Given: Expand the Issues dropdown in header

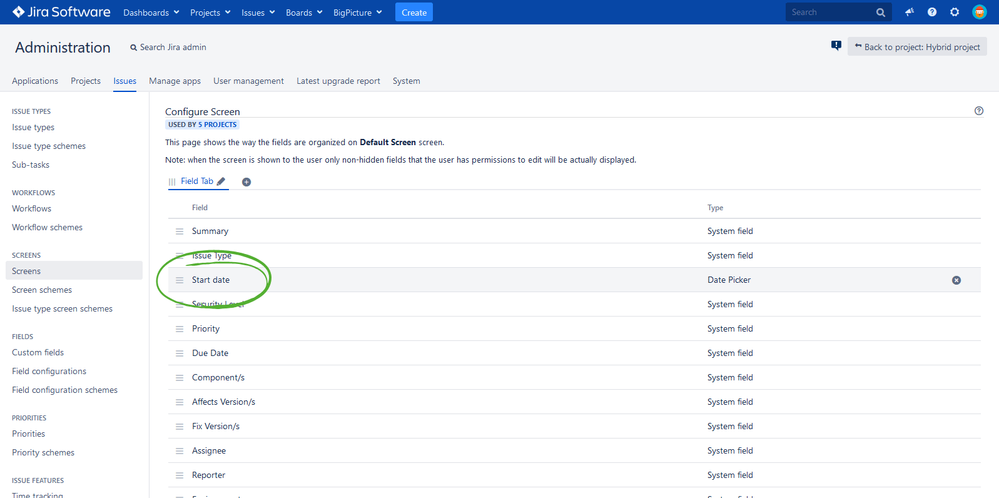Looking at the screenshot, I should (x=258, y=12).
